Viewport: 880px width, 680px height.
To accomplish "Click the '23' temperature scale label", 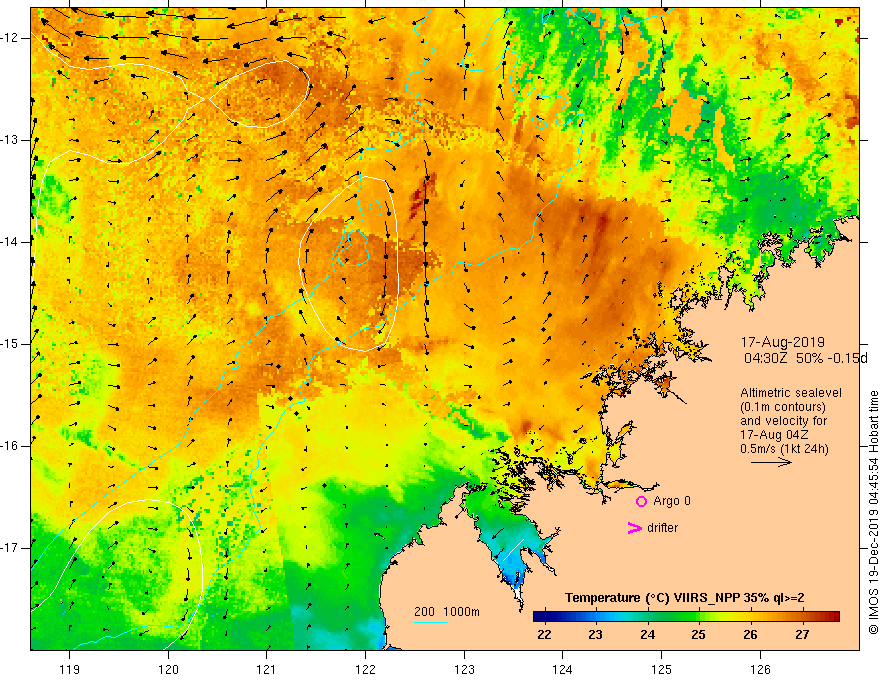I will pyautogui.click(x=595, y=635).
